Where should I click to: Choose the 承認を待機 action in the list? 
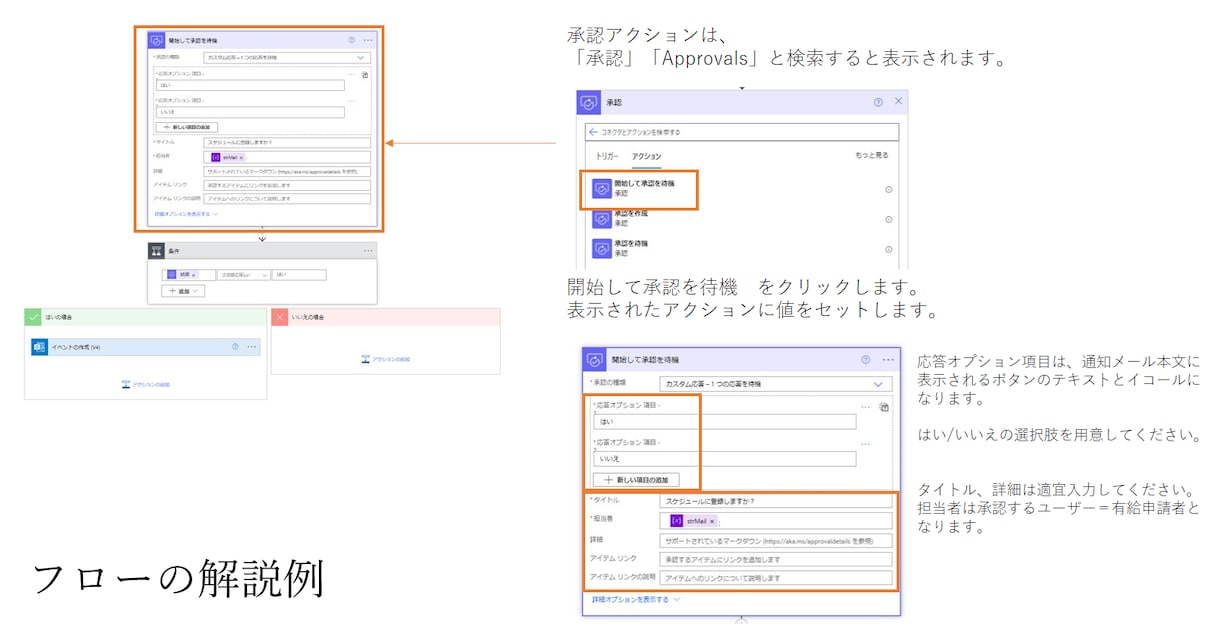coord(620,249)
